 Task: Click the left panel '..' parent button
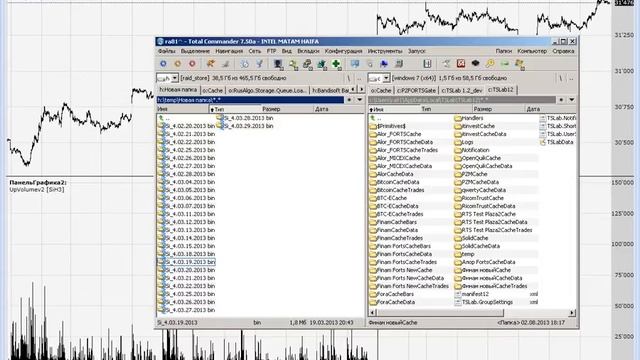coord(359,78)
